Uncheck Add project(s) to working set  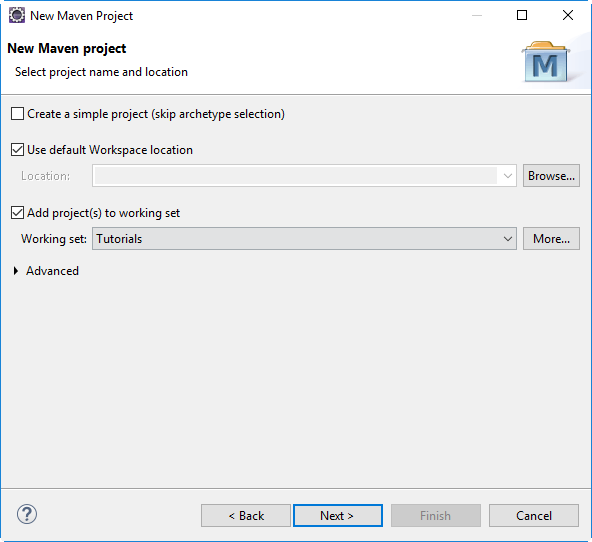click(x=17, y=213)
